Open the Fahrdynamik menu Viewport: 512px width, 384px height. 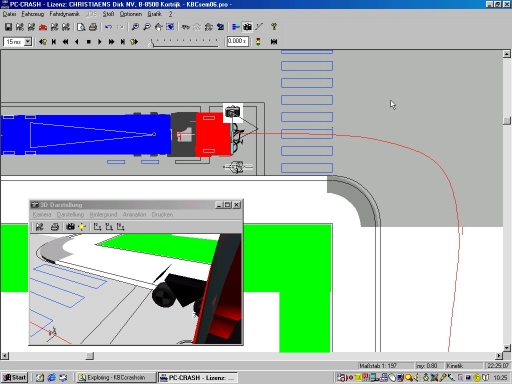(x=64, y=14)
